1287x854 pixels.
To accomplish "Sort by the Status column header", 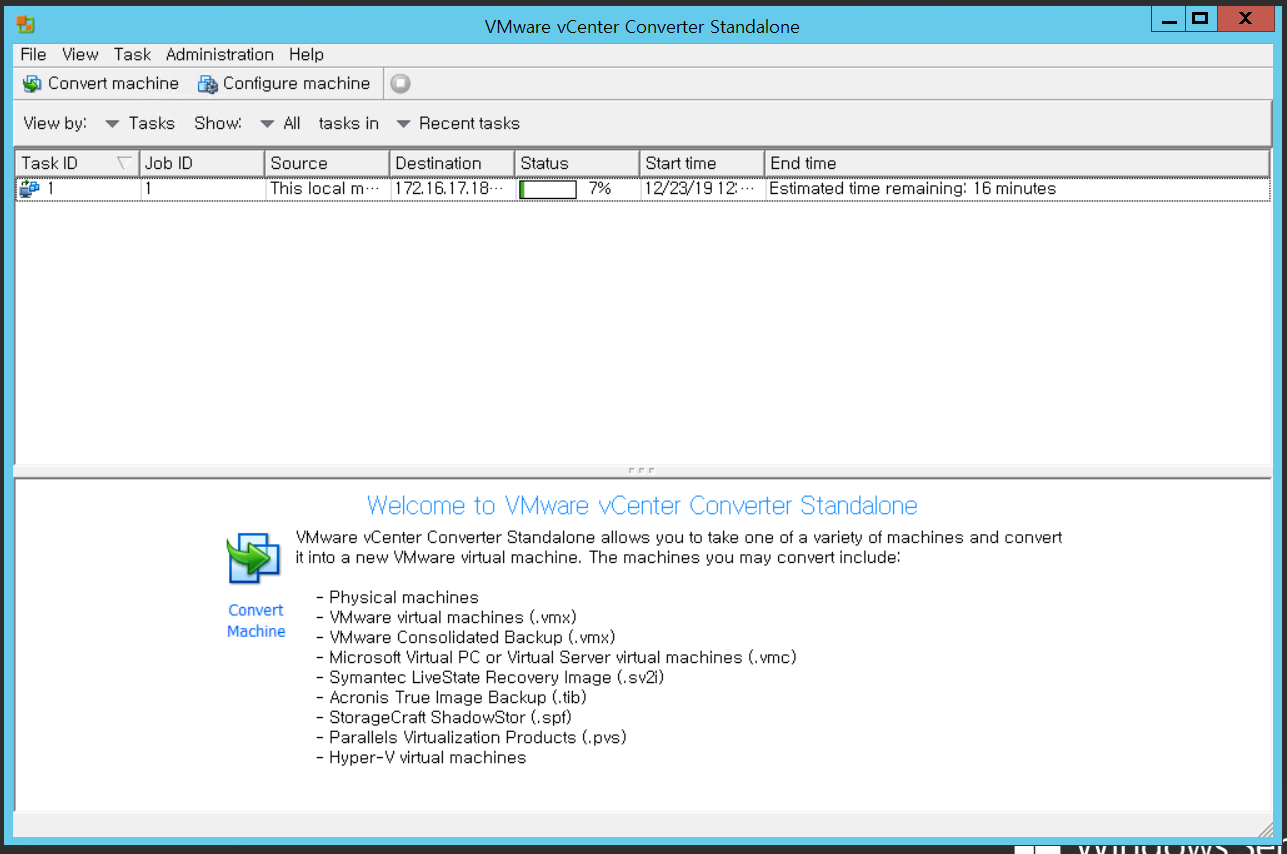I will click(577, 163).
